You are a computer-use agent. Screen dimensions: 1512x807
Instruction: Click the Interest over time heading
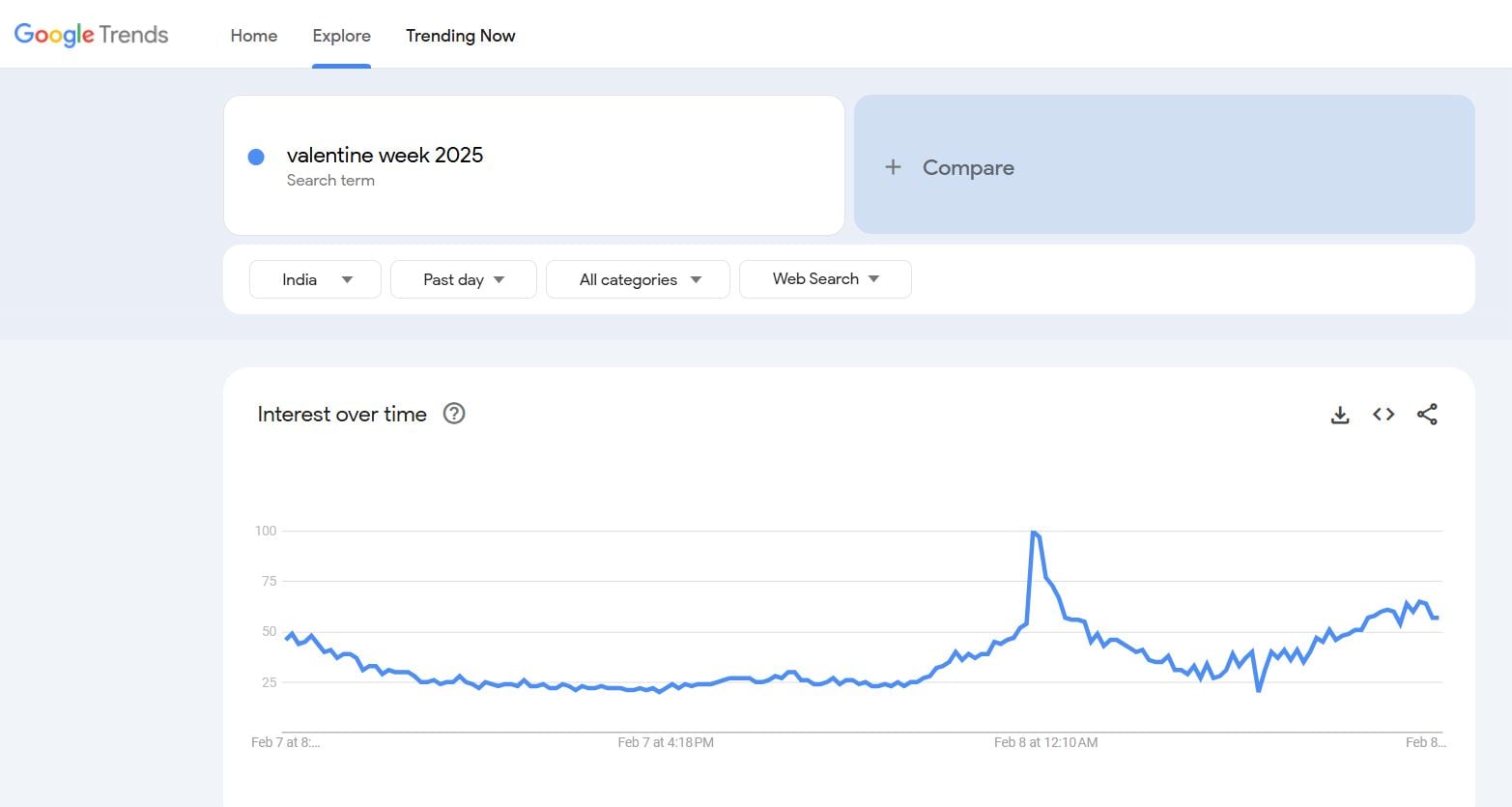click(342, 415)
